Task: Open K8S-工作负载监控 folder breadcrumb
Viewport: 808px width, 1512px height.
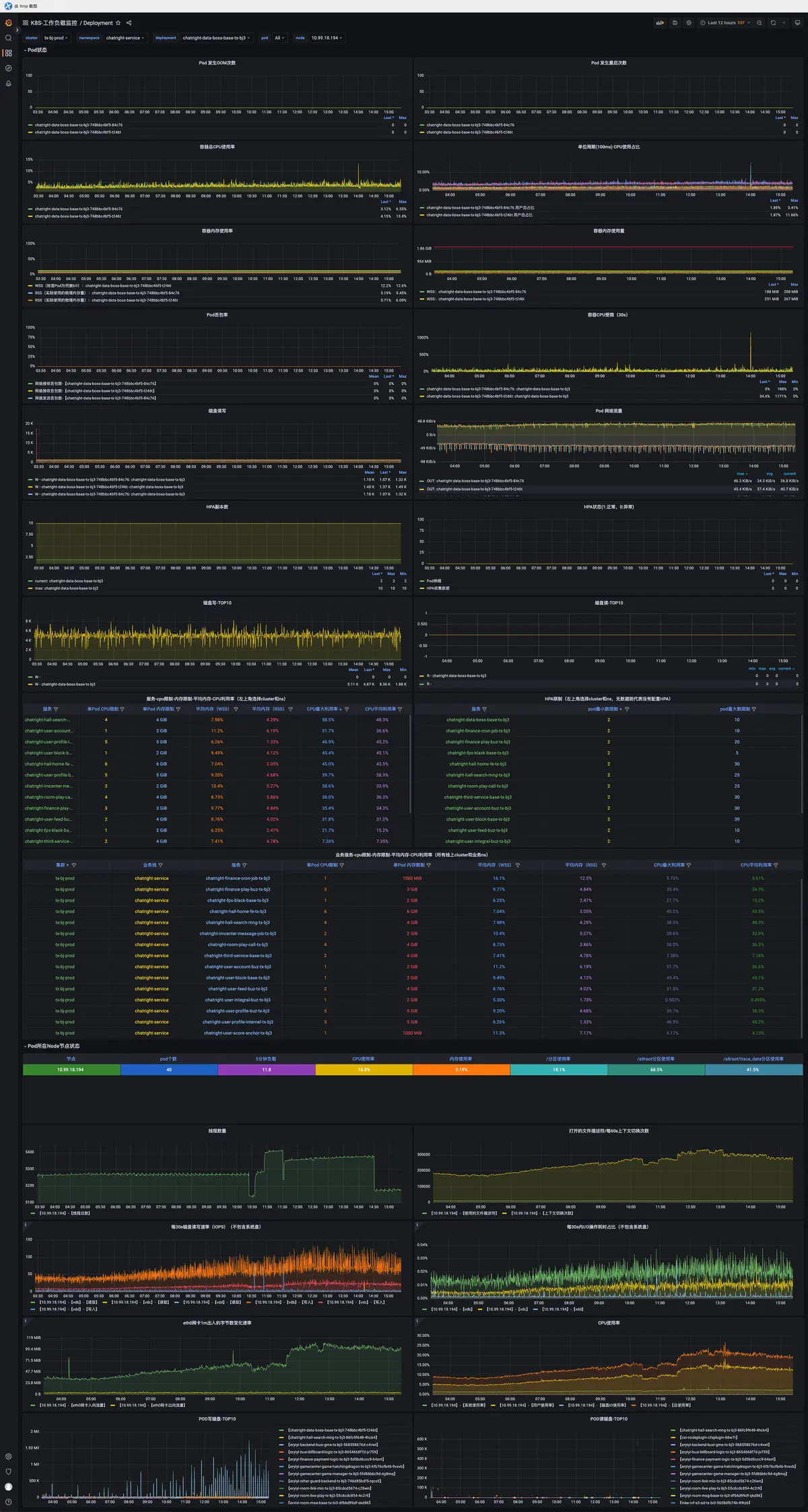Action: (54, 23)
